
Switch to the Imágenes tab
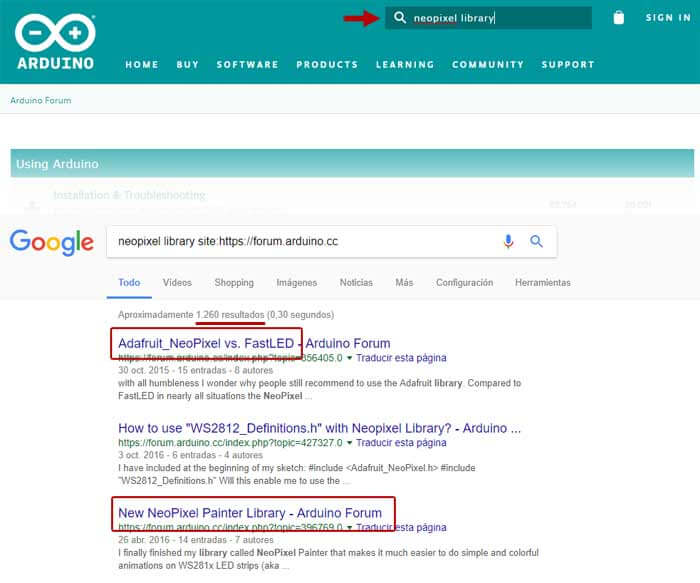click(296, 283)
